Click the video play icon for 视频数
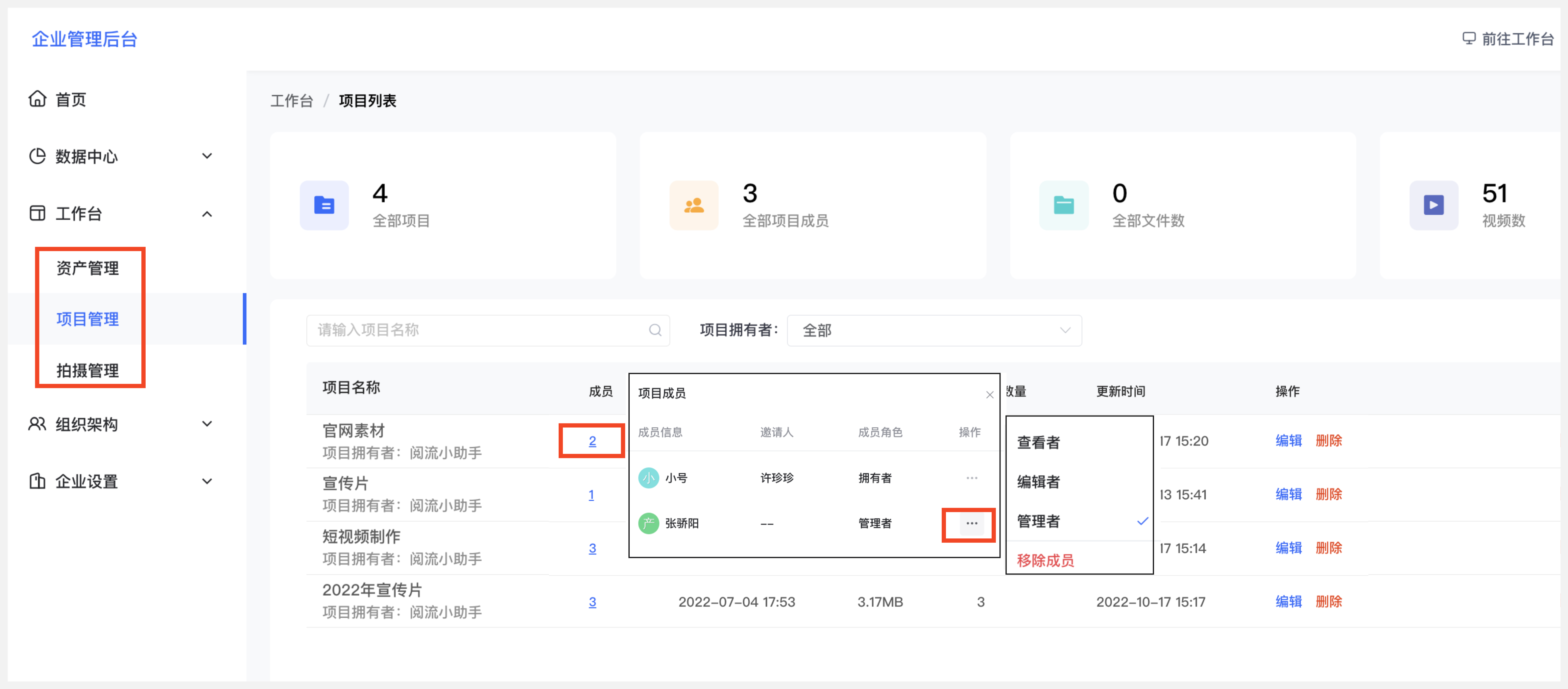Image resolution: width=1568 pixels, height=689 pixels. pos(1434,205)
